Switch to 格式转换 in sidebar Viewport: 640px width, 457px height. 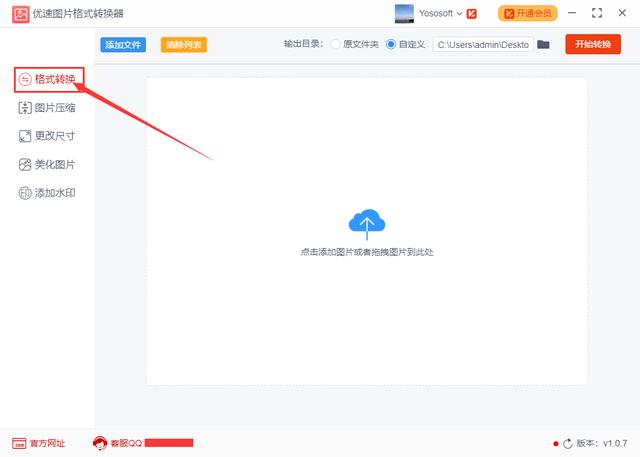tap(47, 79)
